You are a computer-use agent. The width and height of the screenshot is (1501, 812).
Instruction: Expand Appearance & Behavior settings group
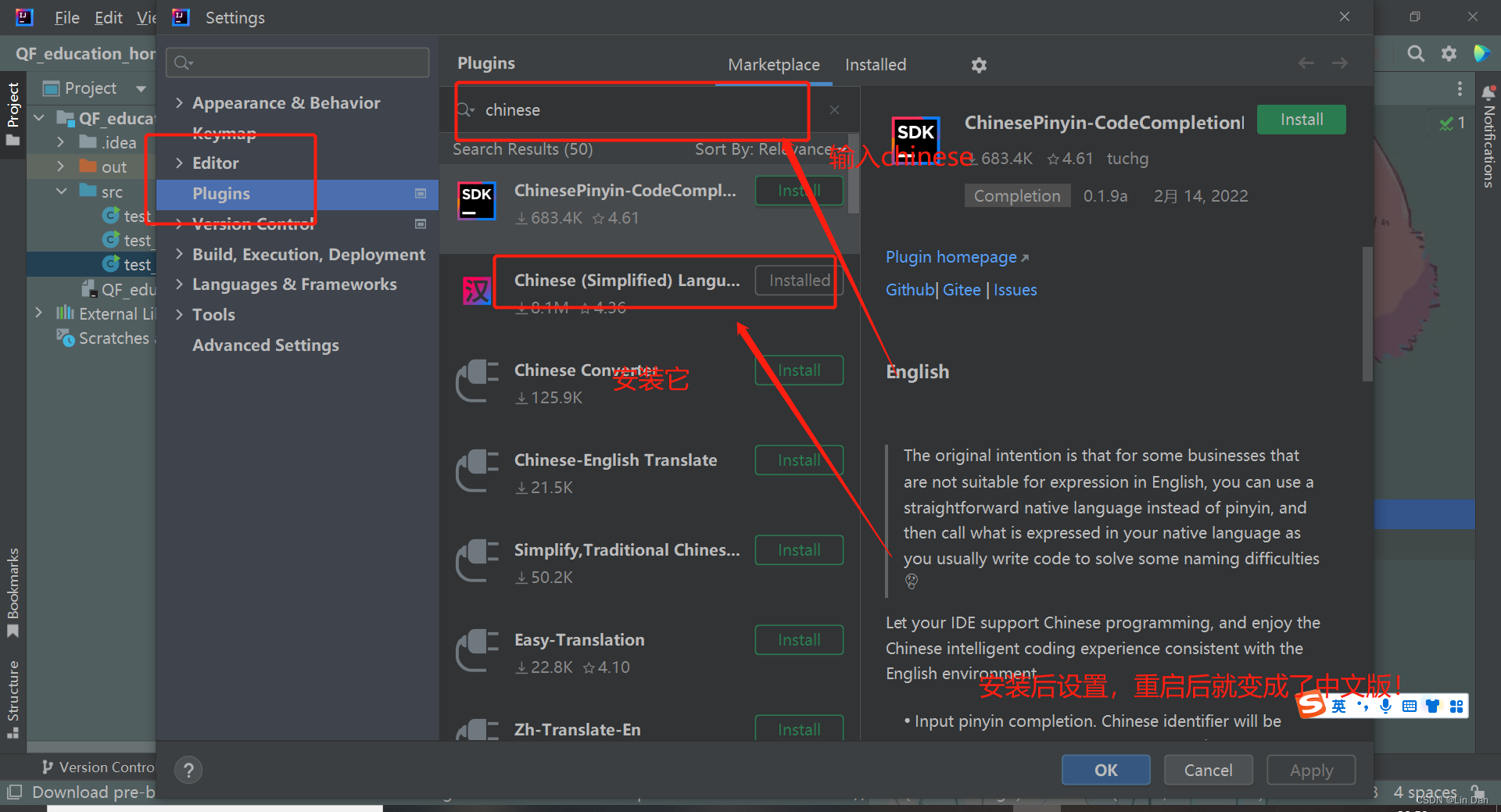pyautogui.click(x=179, y=102)
